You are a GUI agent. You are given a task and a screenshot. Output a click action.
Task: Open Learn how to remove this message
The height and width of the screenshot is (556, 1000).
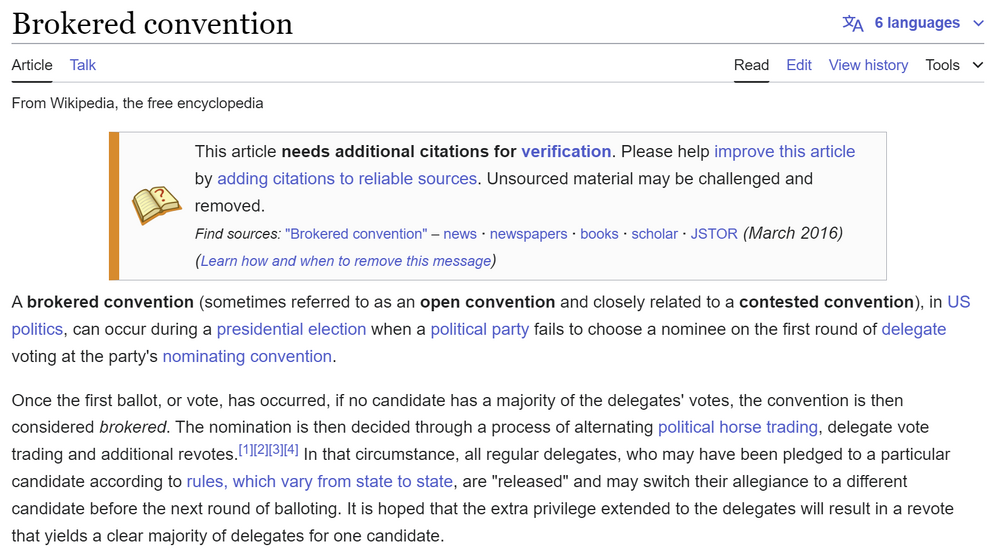point(346,261)
